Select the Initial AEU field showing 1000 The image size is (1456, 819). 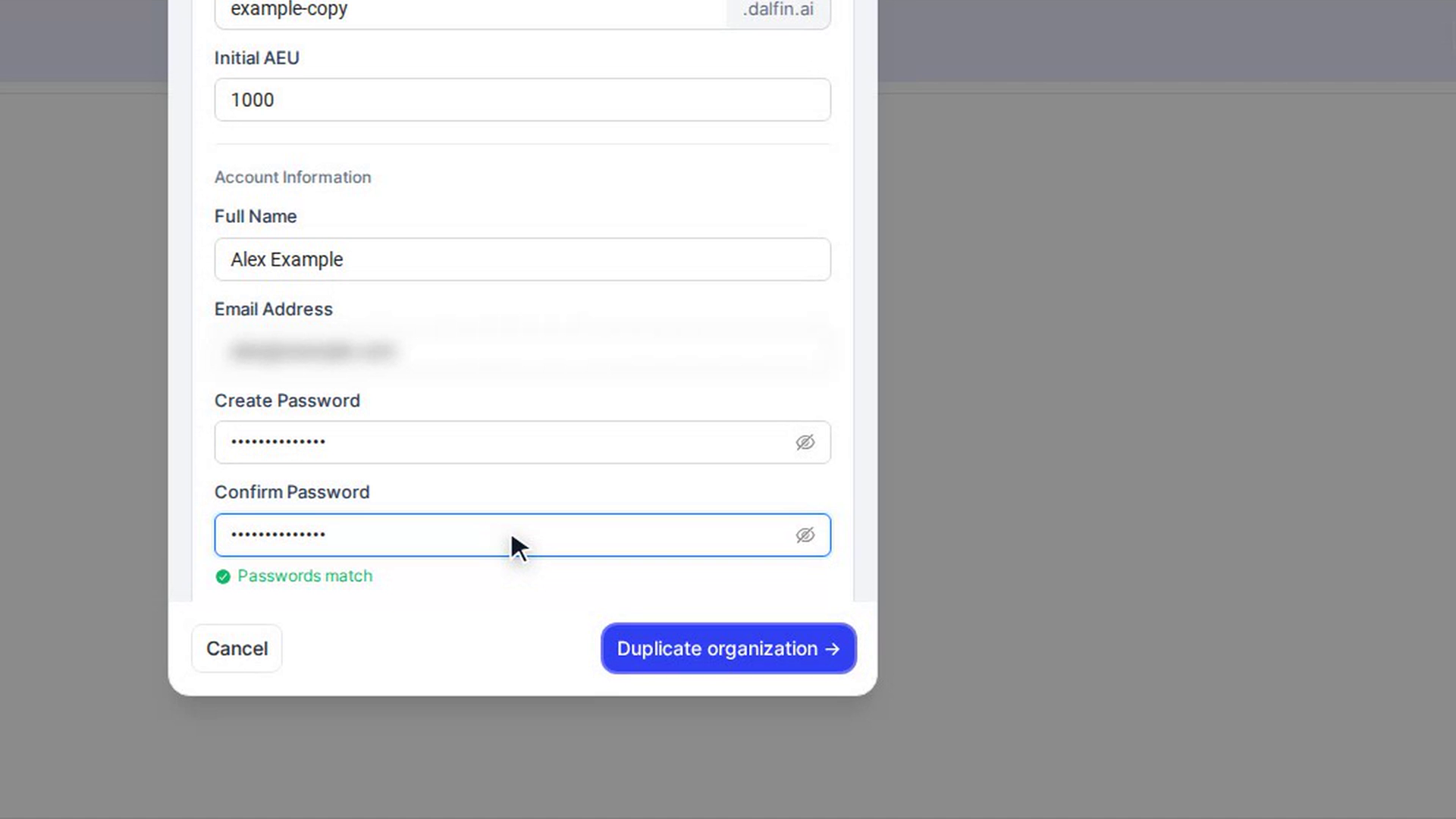(x=522, y=99)
